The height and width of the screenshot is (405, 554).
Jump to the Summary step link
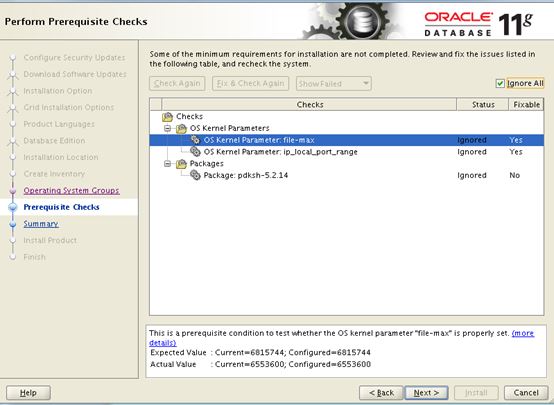tap(41, 224)
